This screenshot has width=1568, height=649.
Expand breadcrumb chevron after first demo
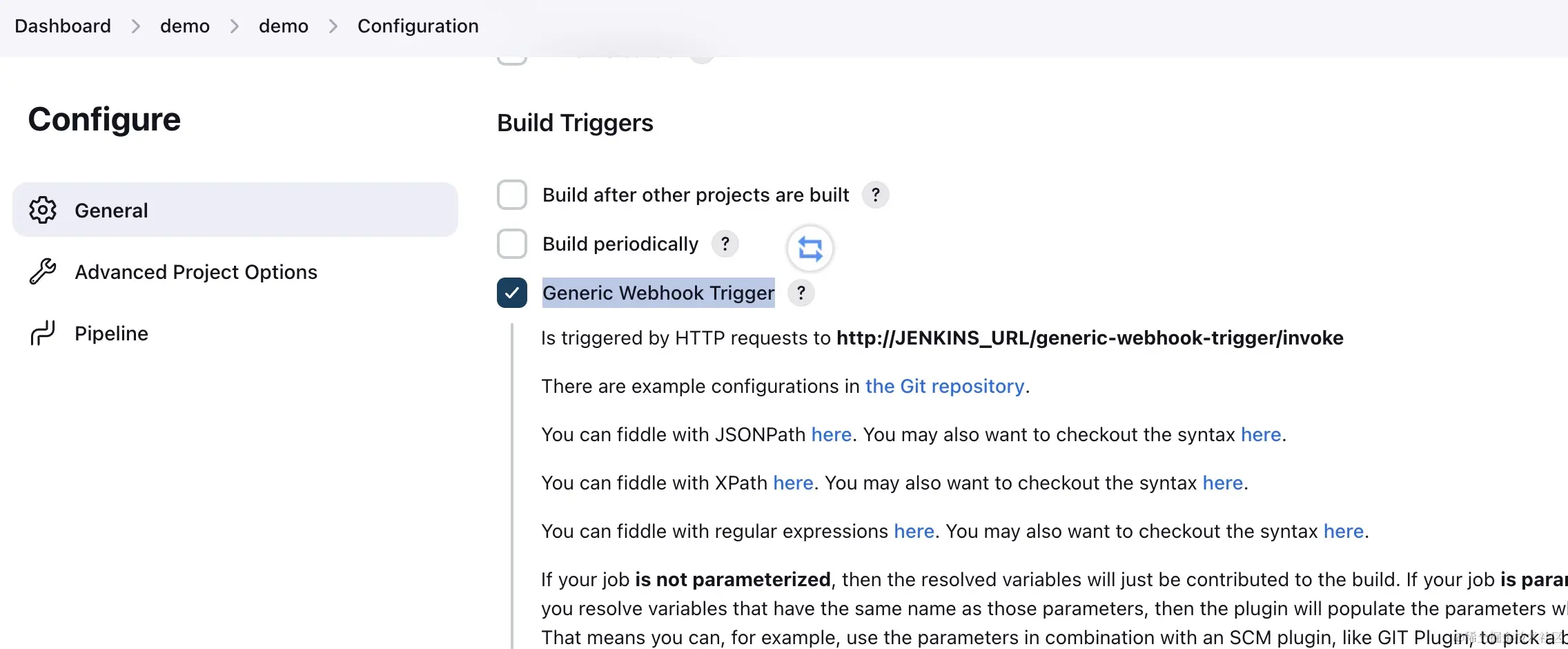pyautogui.click(x=235, y=26)
